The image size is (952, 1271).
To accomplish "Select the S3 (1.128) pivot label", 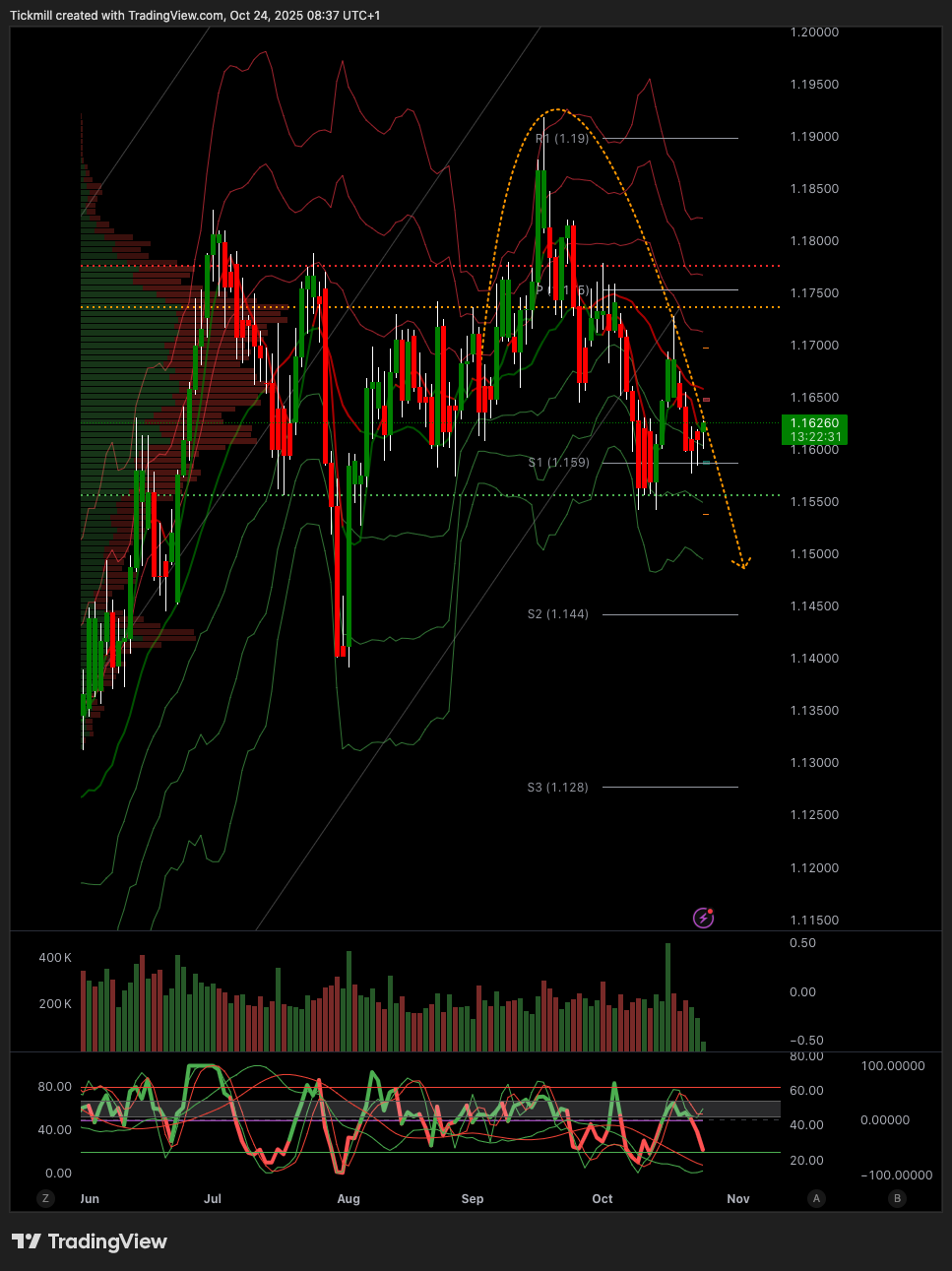I will (557, 788).
